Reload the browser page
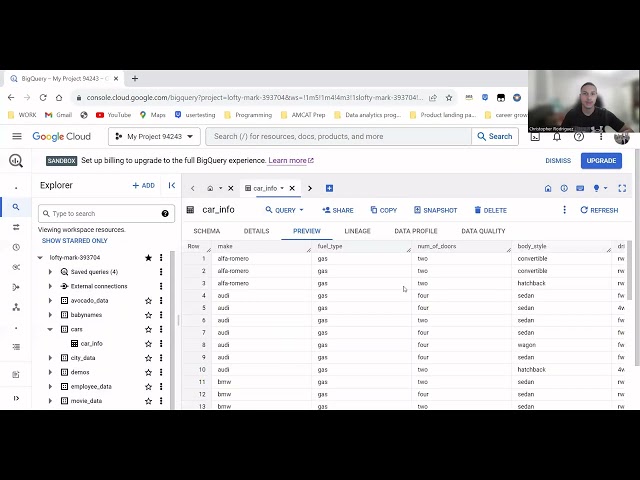 (x=43, y=98)
